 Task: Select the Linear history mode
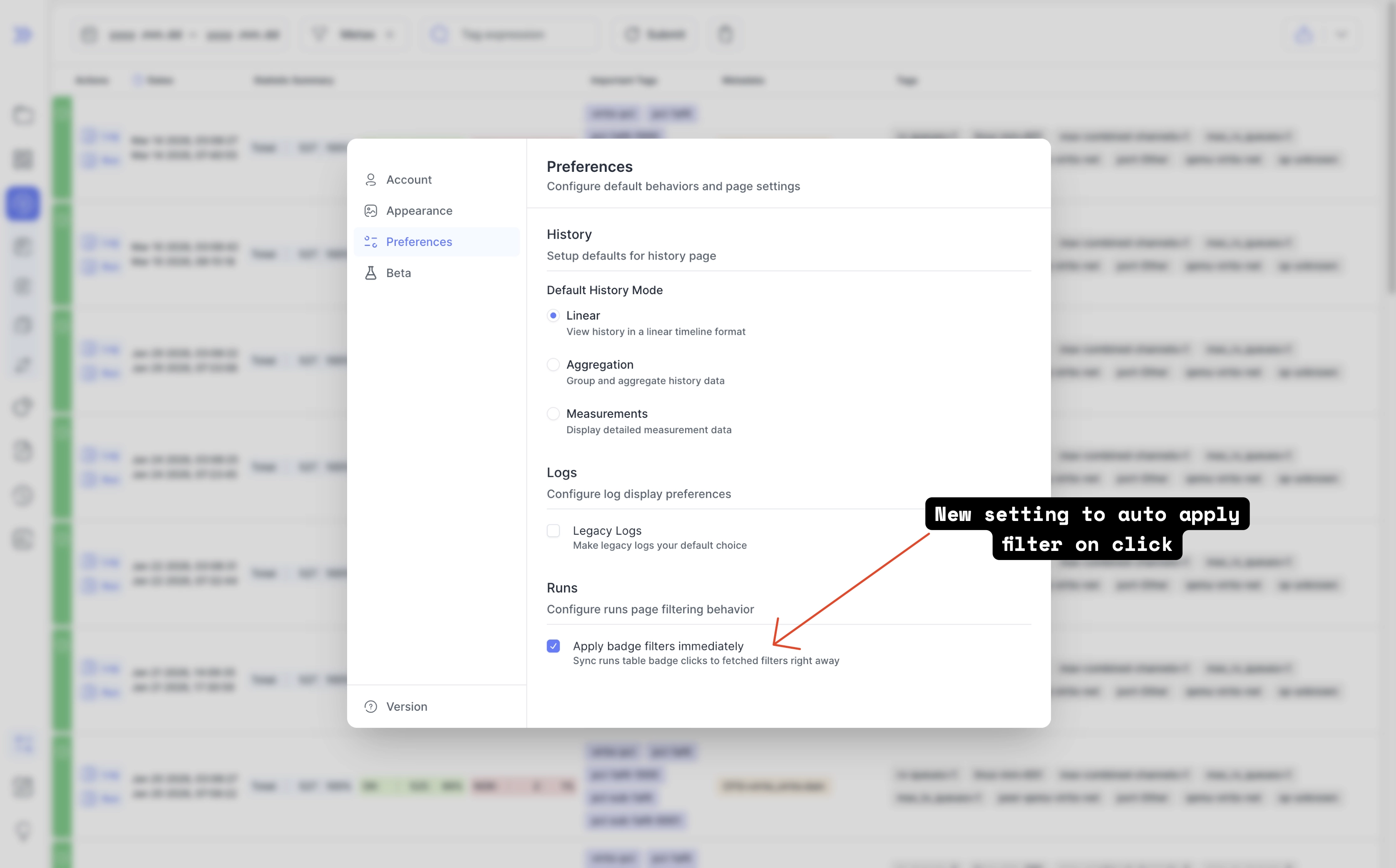553,315
